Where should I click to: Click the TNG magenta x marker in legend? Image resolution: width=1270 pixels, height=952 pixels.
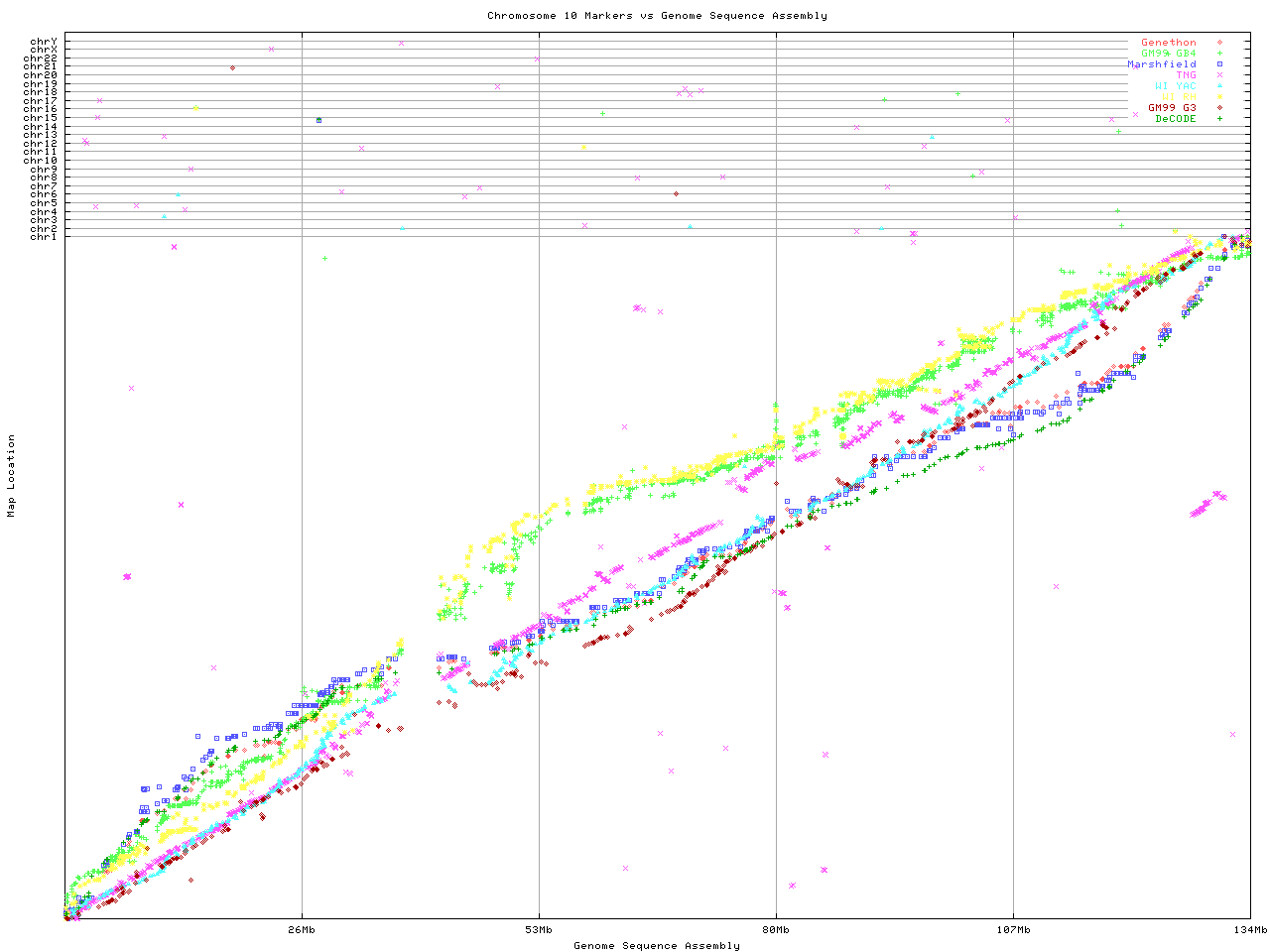pyautogui.click(x=1219, y=75)
